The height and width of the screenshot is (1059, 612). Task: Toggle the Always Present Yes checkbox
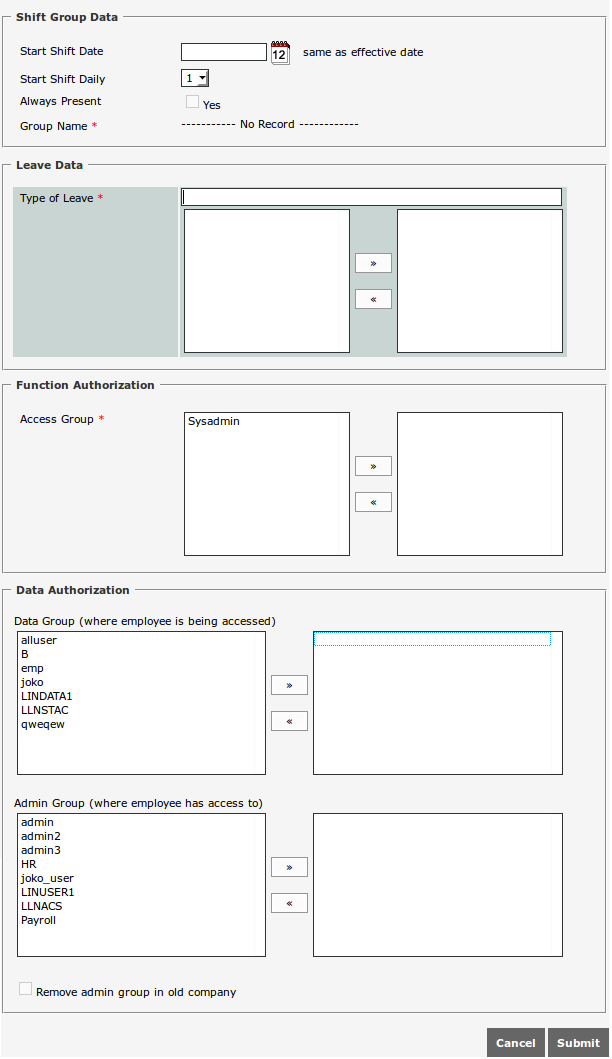click(x=192, y=102)
